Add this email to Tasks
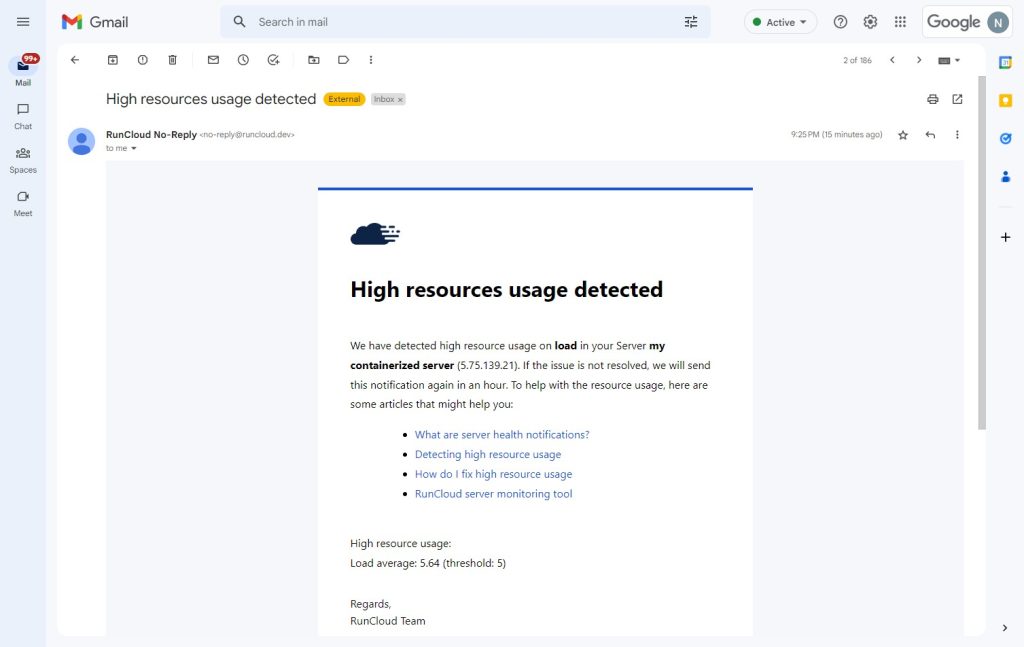This screenshot has height=647, width=1024. 274,60
